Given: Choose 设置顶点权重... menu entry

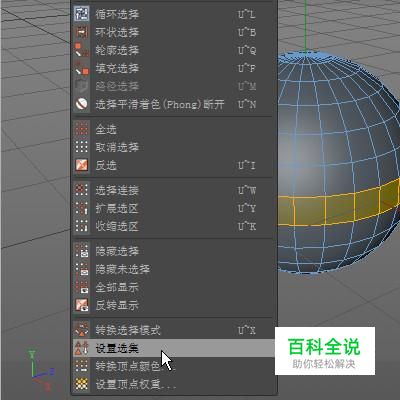Looking at the screenshot, I should pyautogui.click(x=173, y=384).
